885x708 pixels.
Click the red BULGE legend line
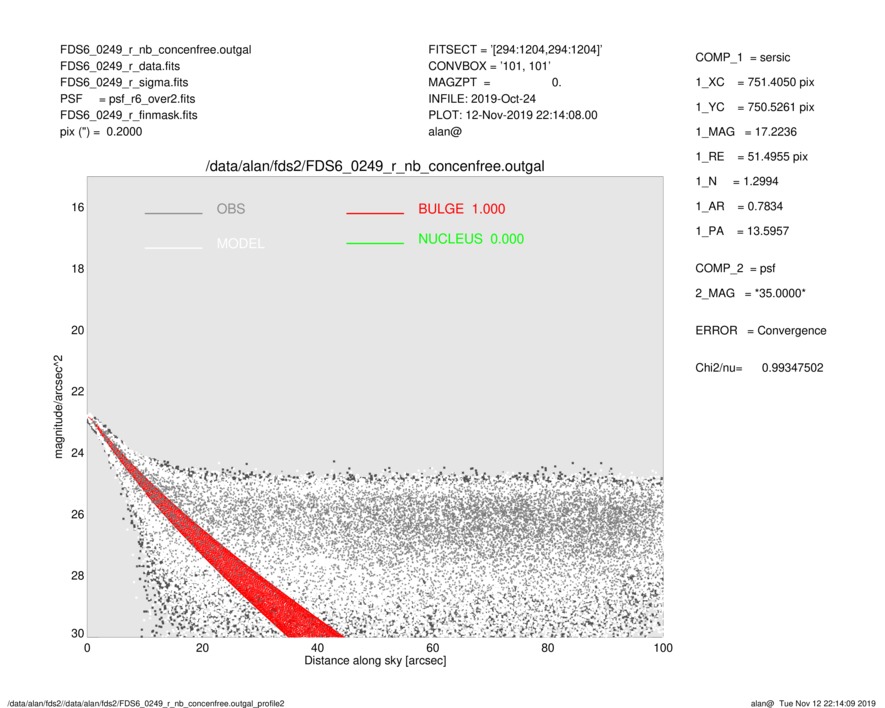[375, 213]
